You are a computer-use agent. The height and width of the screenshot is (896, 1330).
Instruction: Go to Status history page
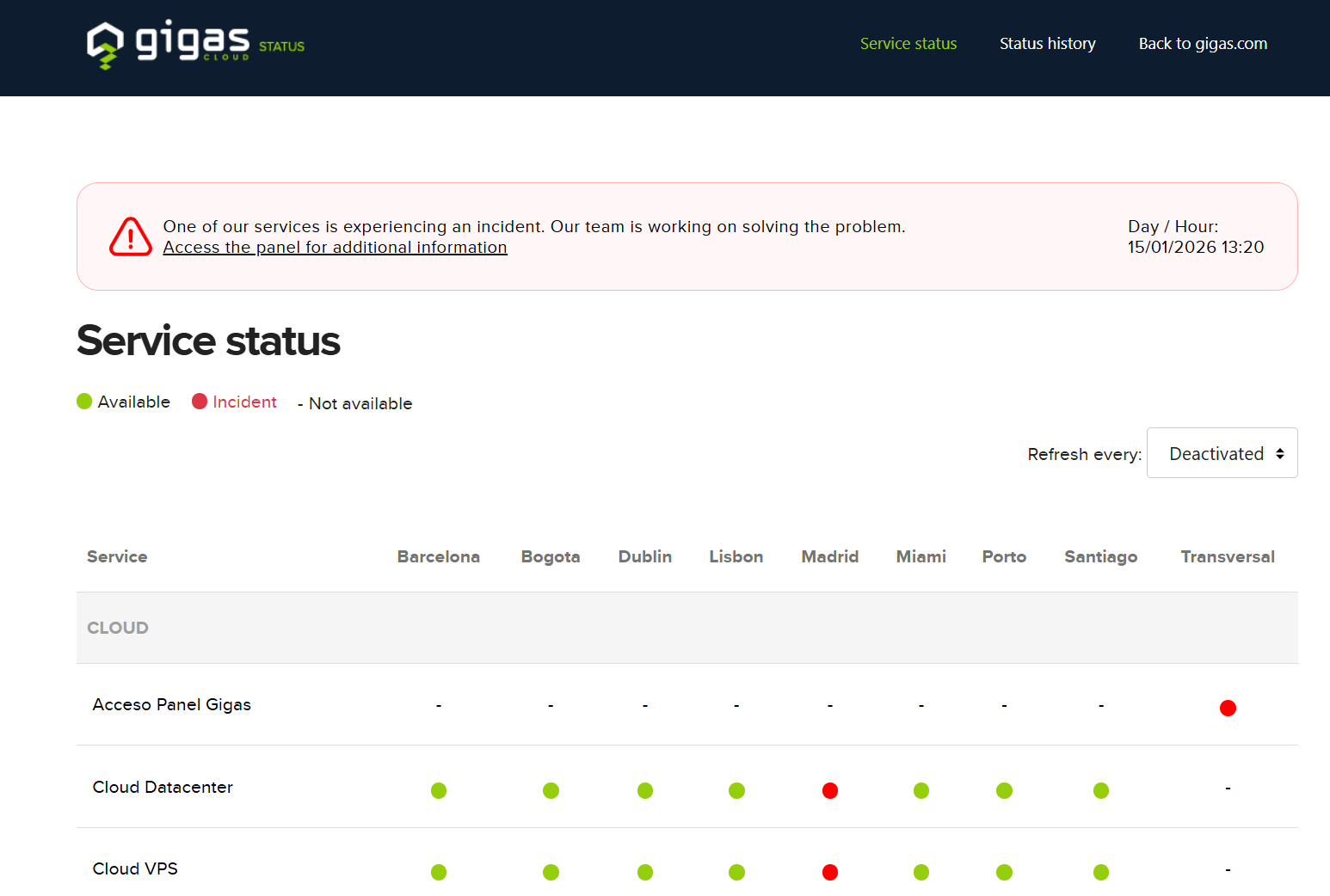click(x=1047, y=44)
